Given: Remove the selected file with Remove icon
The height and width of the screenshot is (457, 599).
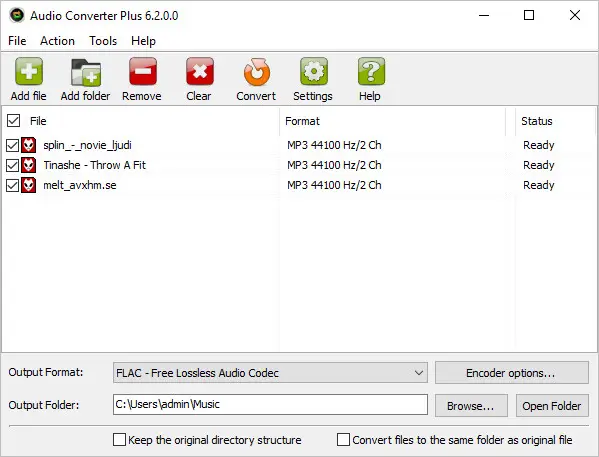Looking at the screenshot, I should [x=142, y=71].
